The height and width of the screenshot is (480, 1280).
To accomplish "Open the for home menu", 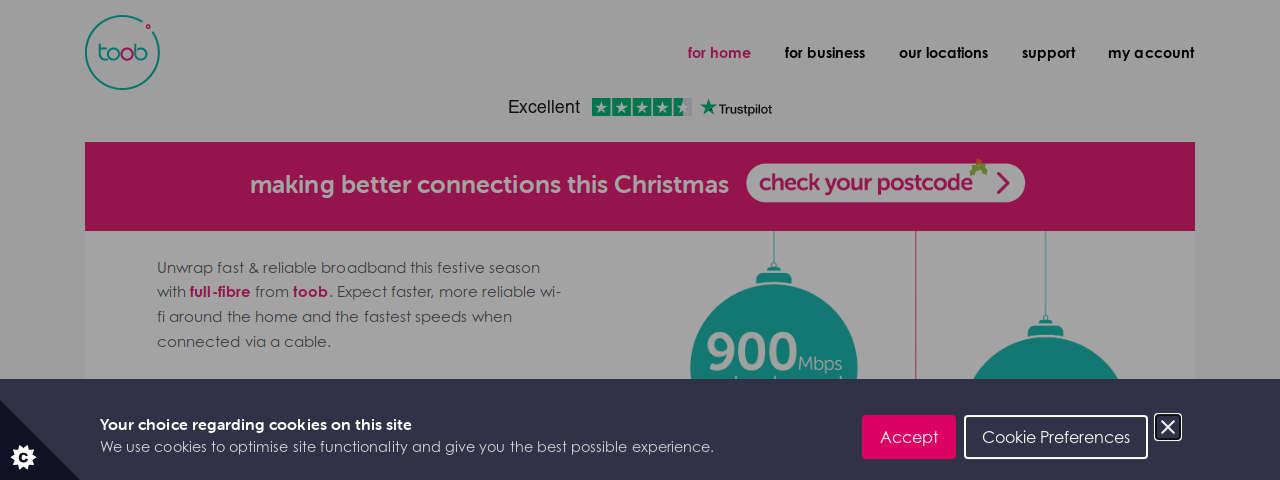I will 719,53.
